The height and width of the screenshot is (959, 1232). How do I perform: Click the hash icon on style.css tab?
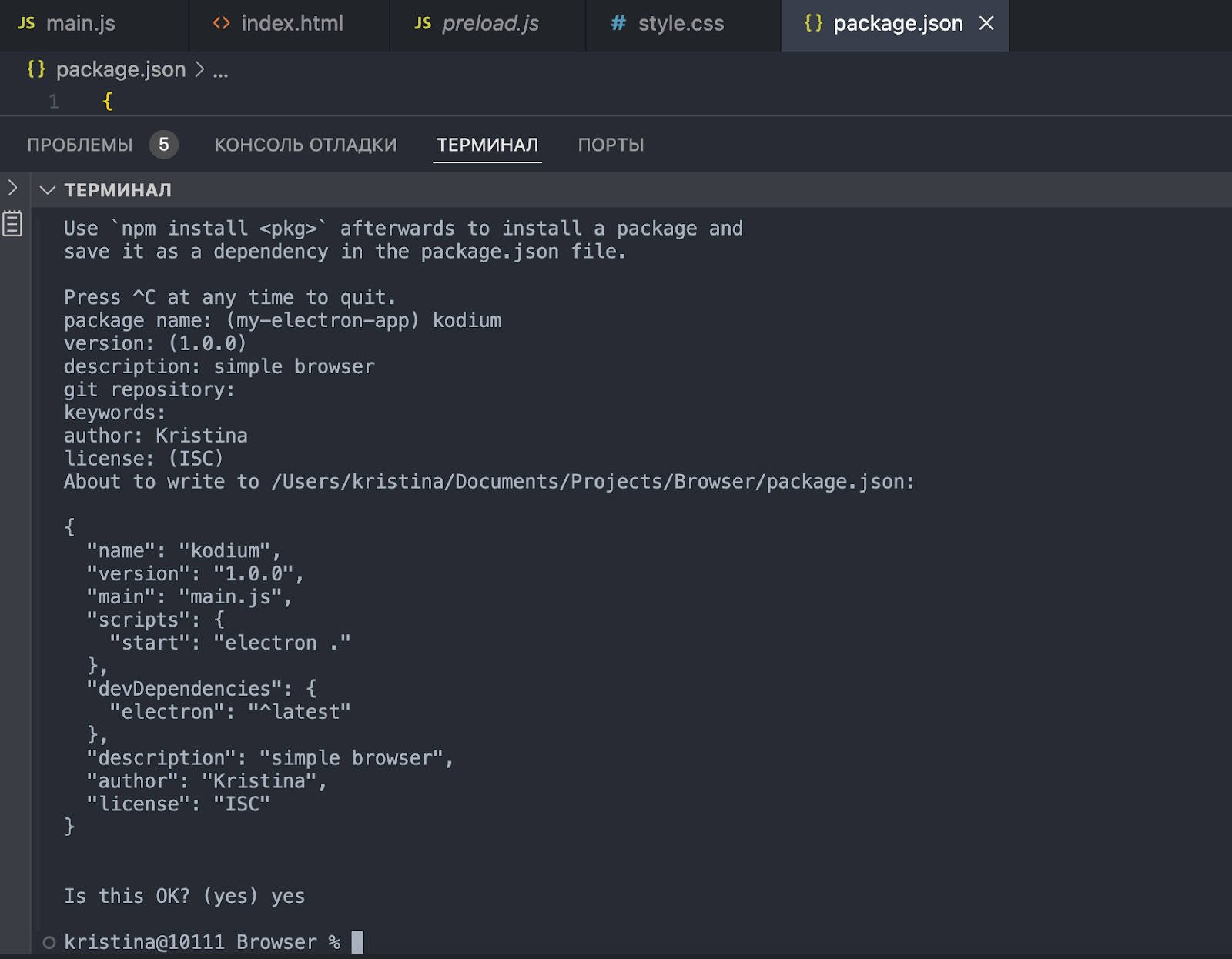coord(618,23)
